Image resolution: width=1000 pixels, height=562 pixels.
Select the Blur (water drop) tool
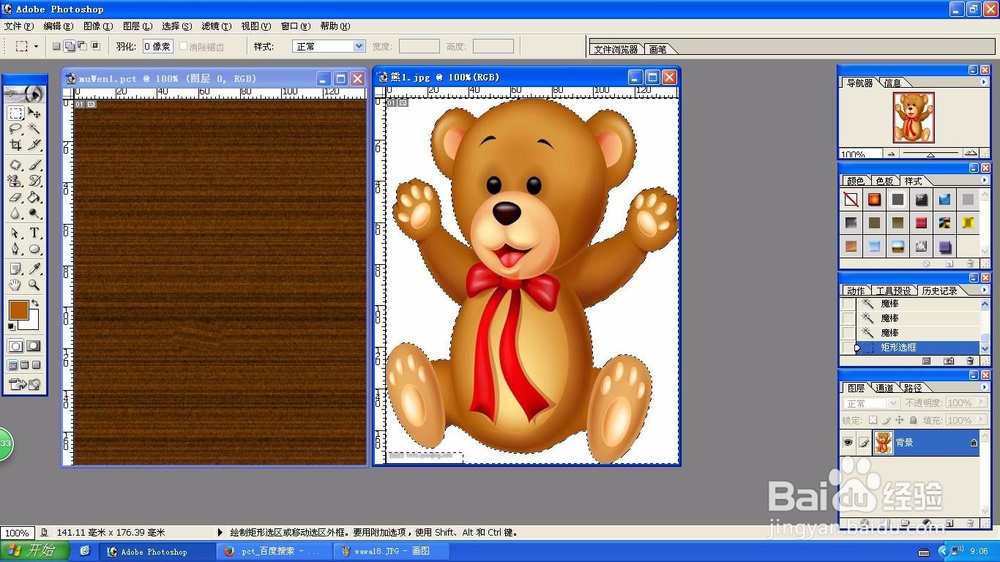16,213
